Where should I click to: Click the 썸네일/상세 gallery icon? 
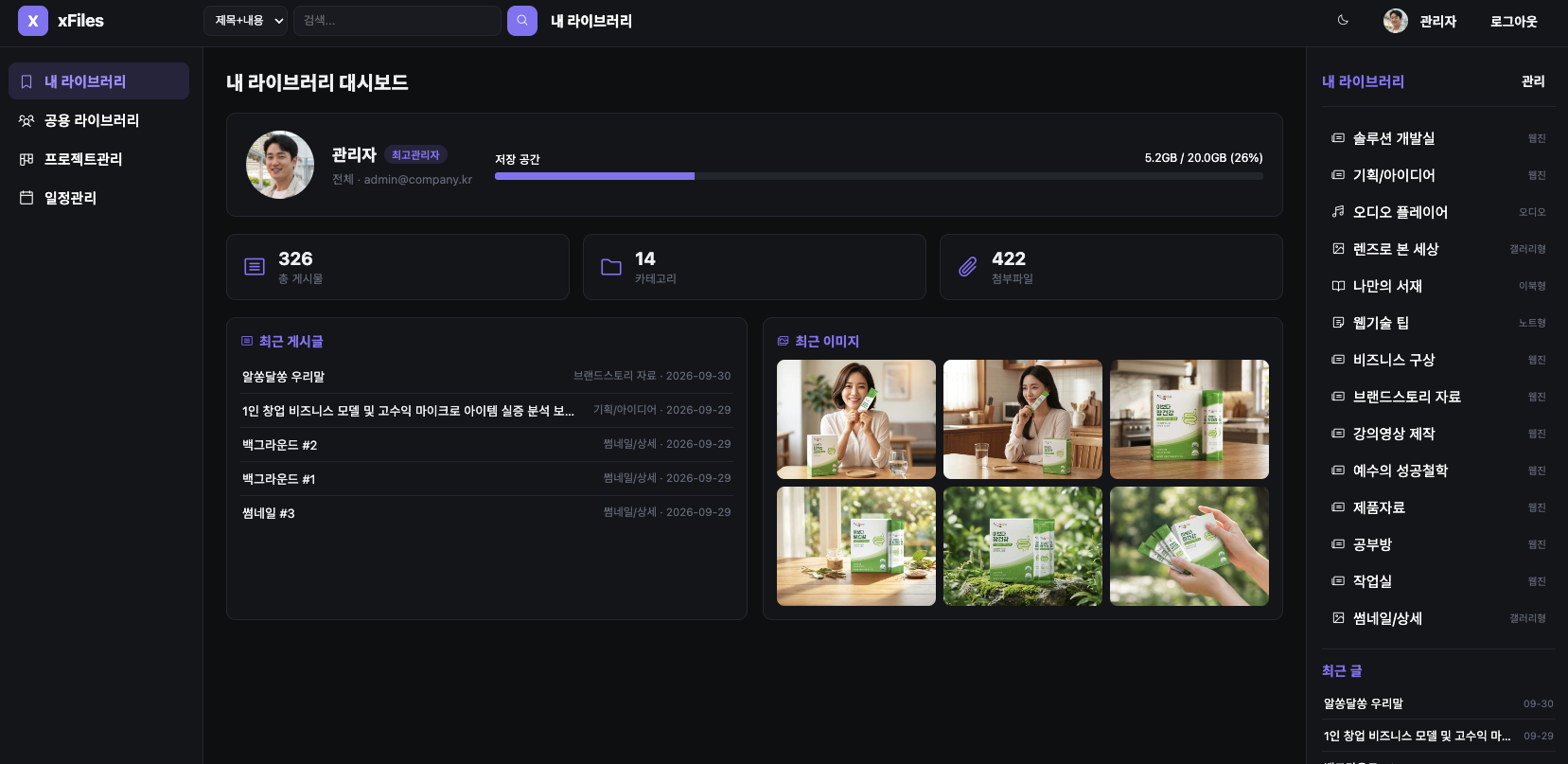pos(1338,618)
